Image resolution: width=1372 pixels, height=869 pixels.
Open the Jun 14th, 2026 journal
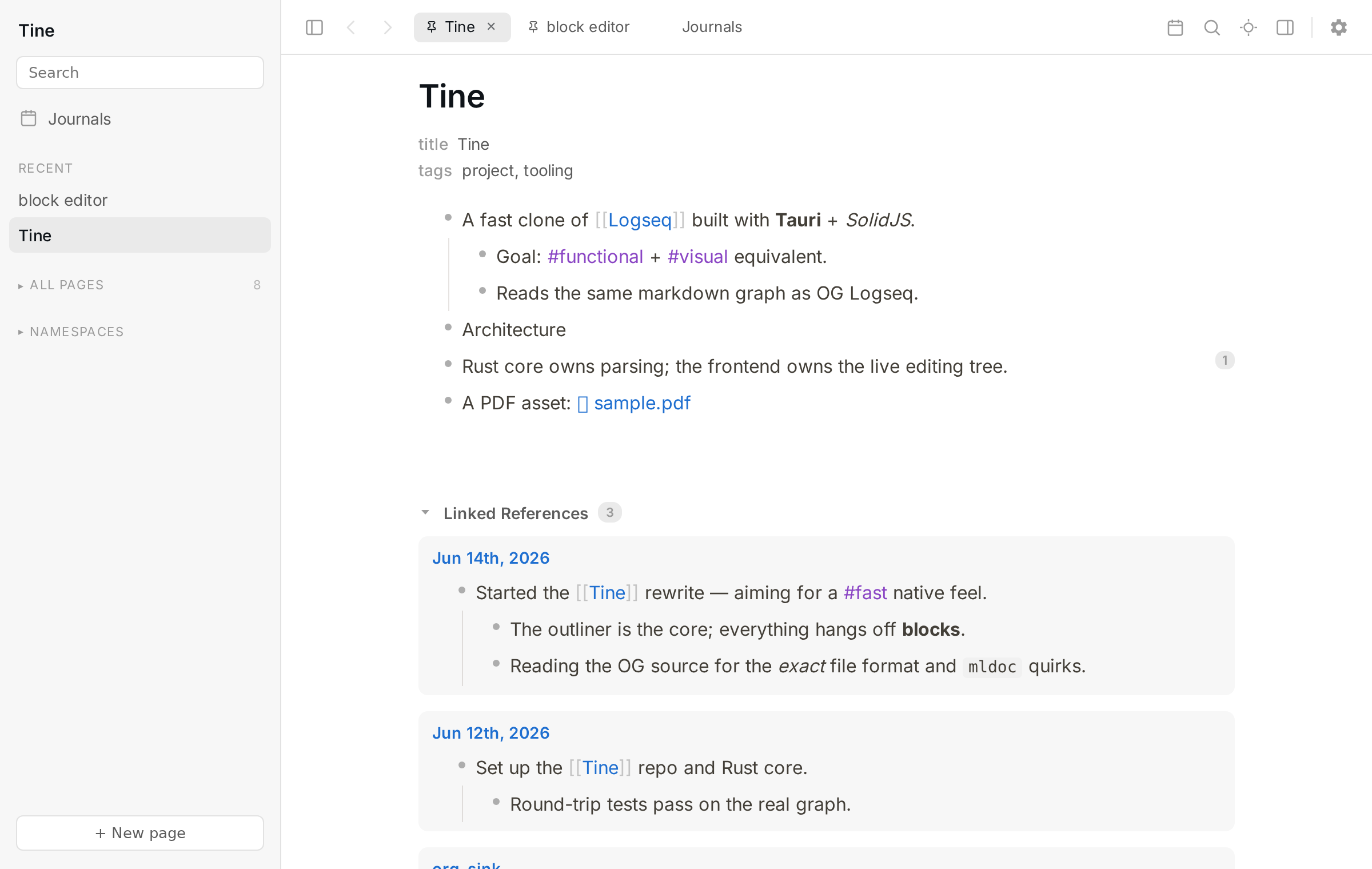click(490, 558)
